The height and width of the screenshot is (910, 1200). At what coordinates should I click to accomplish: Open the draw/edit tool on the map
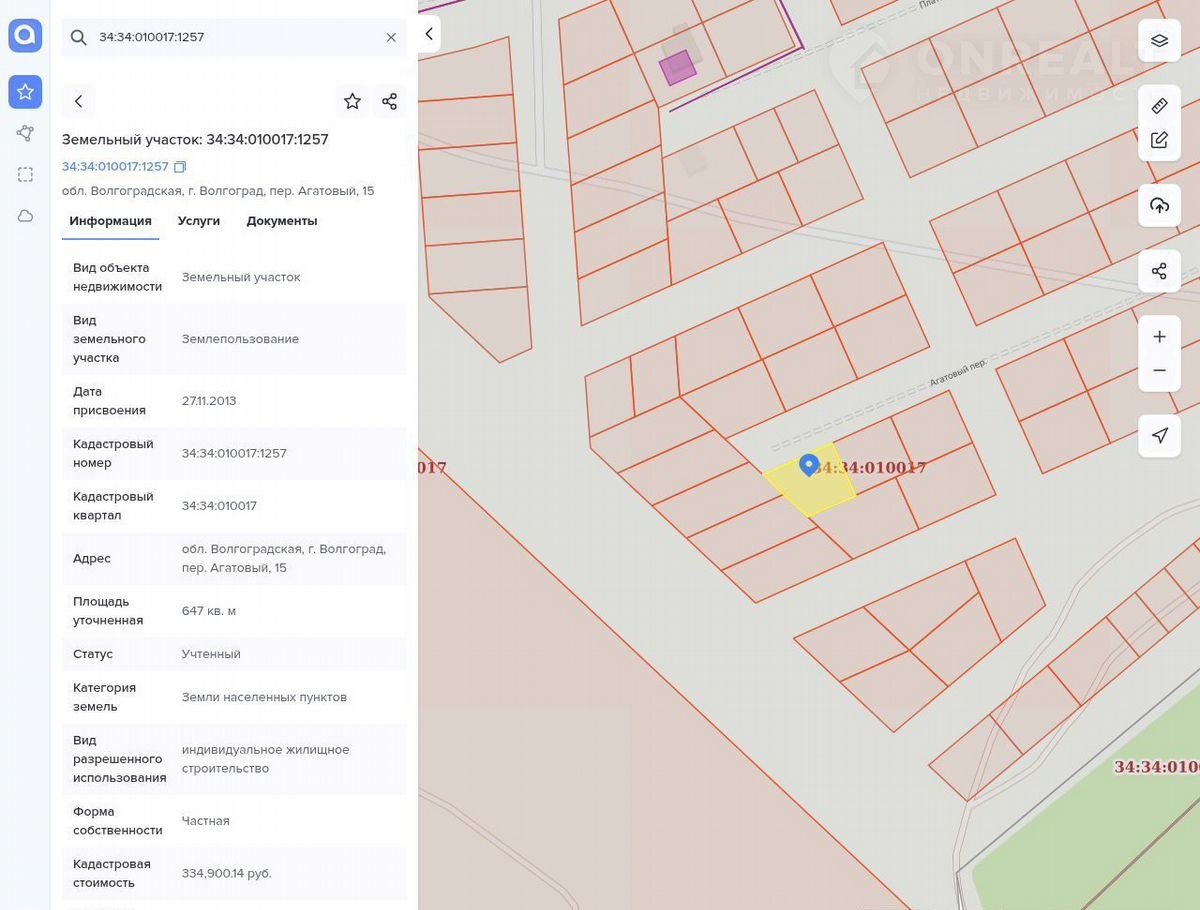tap(1159, 140)
